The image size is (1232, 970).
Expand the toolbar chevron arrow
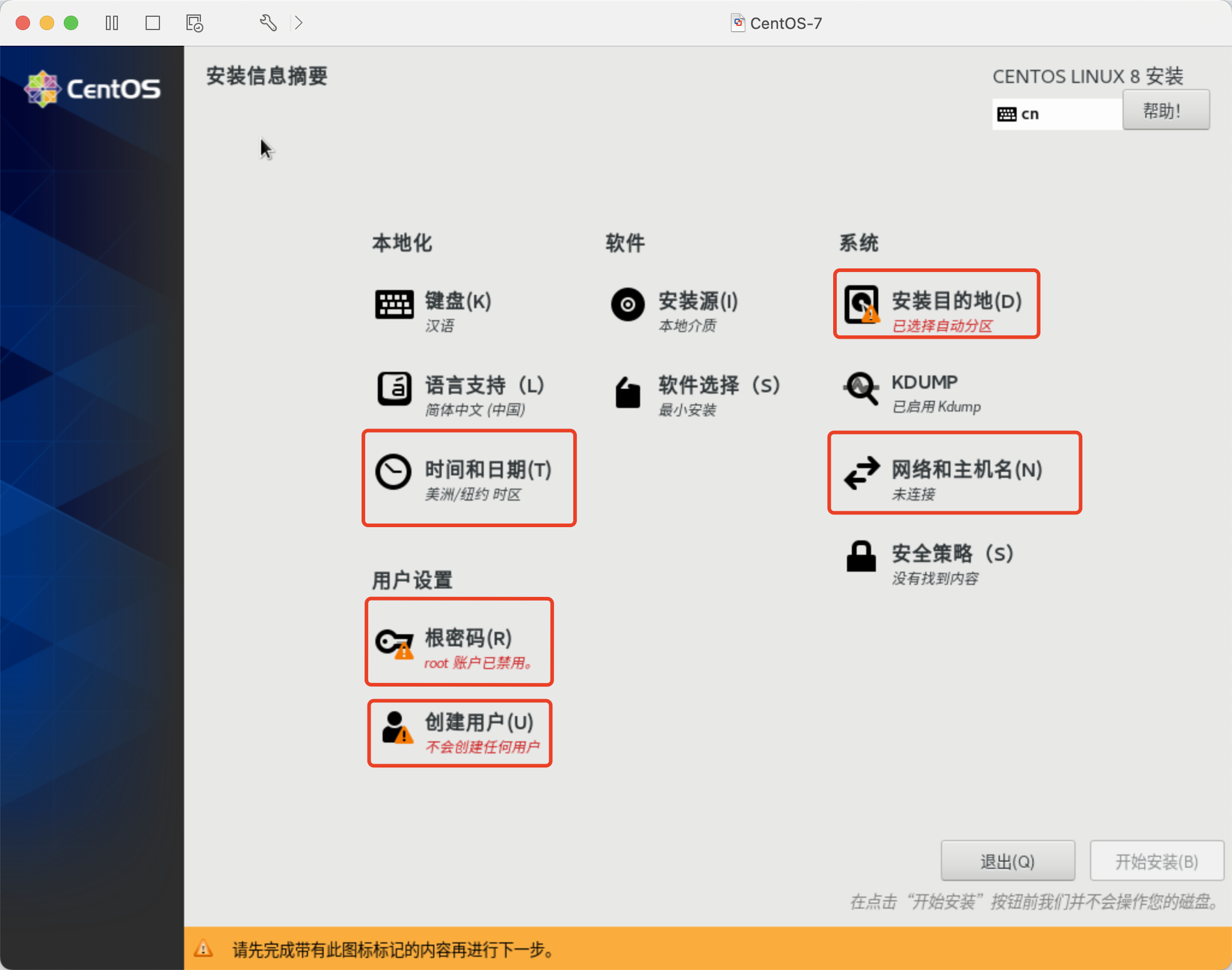298,23
